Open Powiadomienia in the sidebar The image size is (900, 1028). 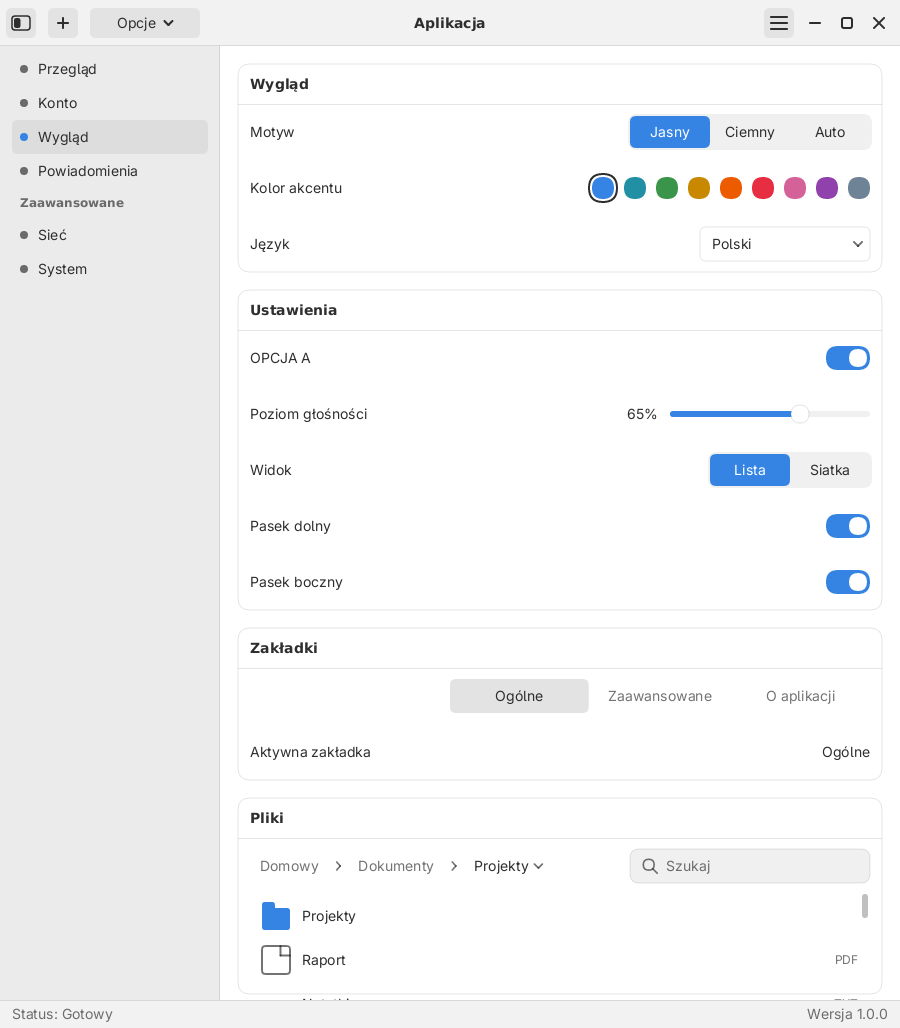tap(110, 171)
